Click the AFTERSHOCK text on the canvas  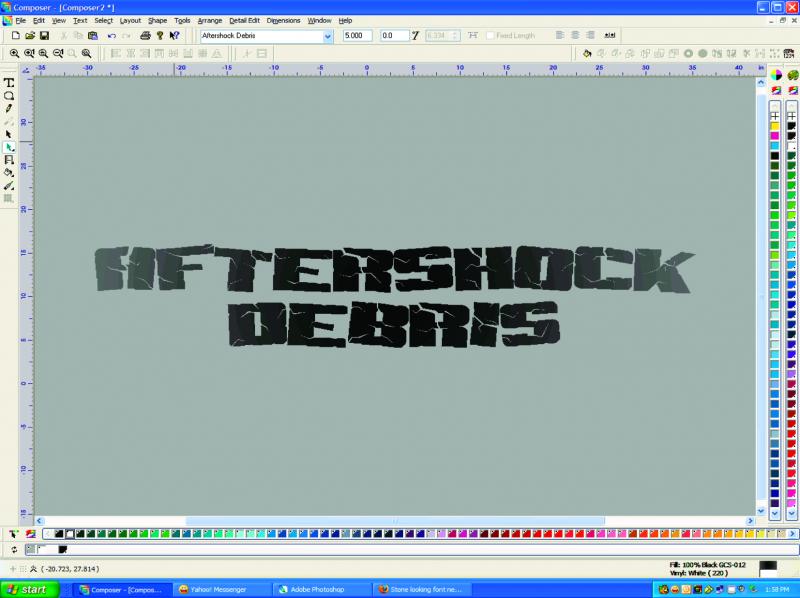coord(394,269)
